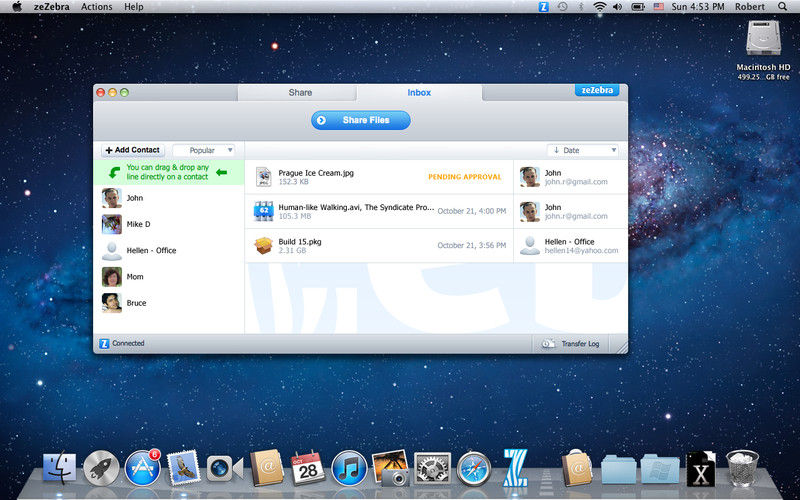Click the Build 15.pkg file name

coord(300,241)
